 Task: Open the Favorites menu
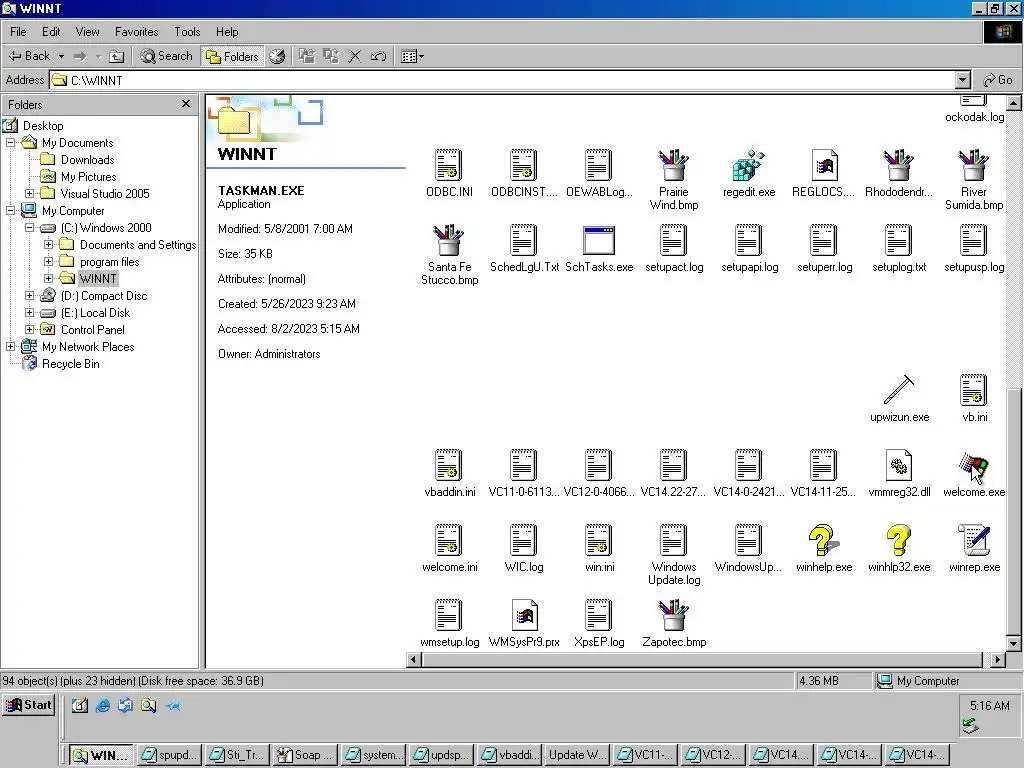[x=136, y=31]
